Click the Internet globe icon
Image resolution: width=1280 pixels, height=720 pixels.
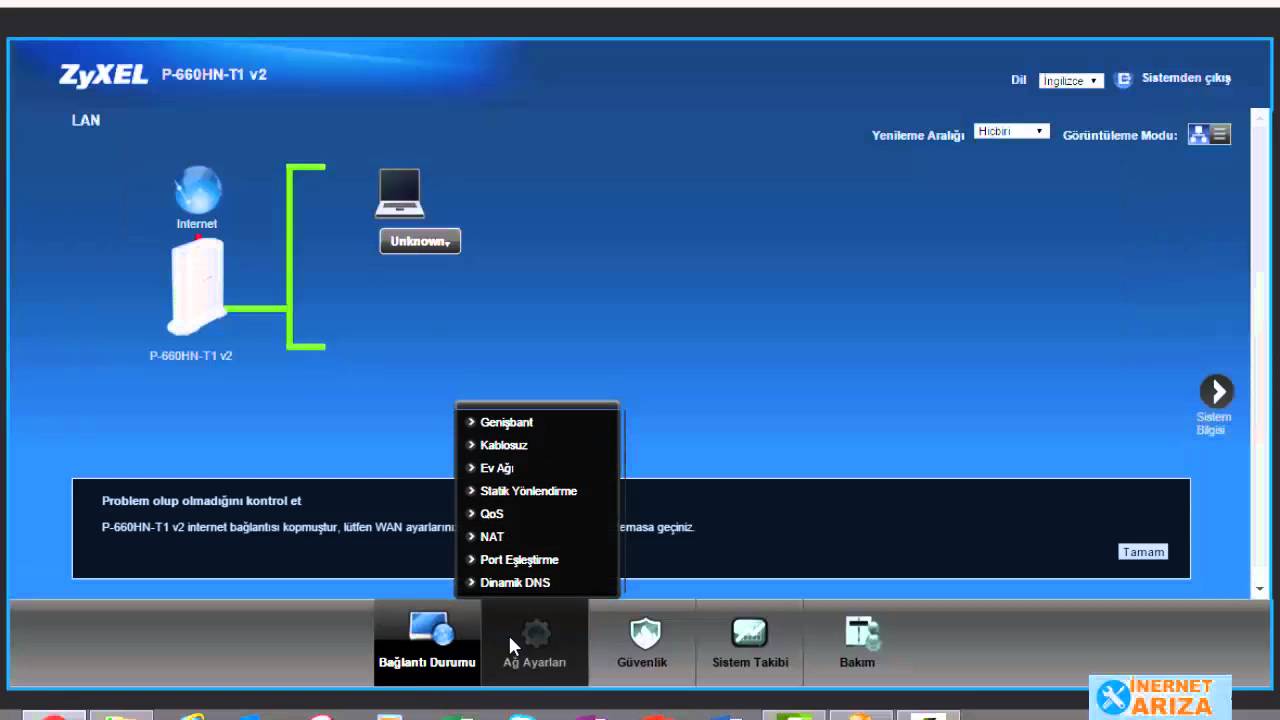[x=198, y=190]
